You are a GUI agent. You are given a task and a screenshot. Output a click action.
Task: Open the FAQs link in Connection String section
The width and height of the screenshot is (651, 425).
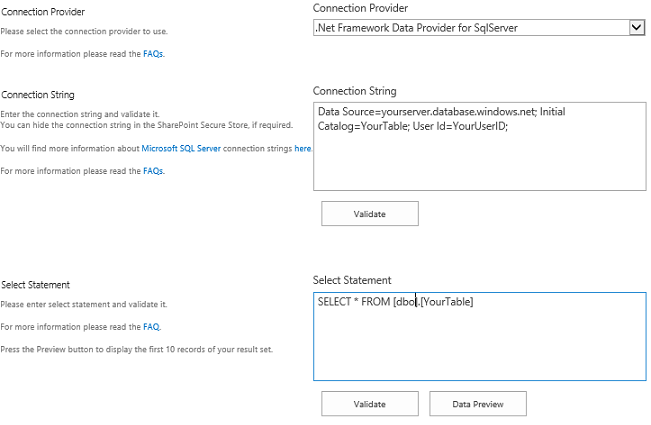(153, 171)
